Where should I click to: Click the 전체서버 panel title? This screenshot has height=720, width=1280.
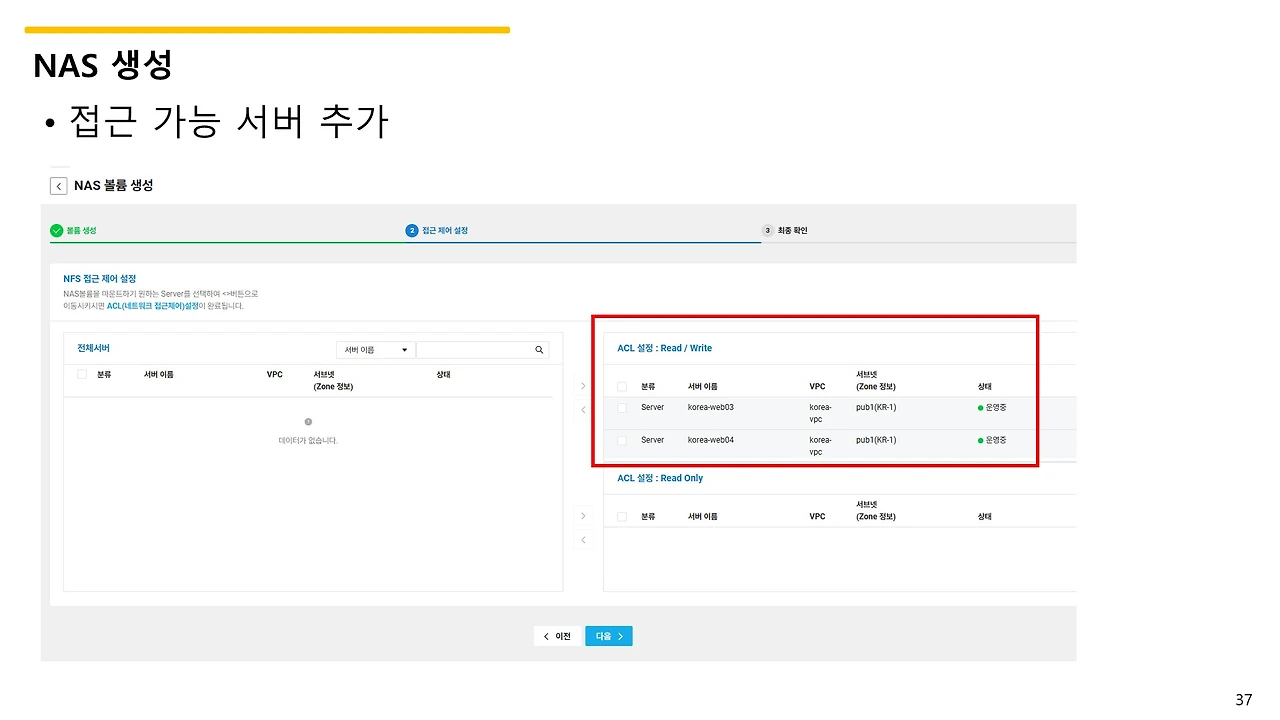(94, 348)
